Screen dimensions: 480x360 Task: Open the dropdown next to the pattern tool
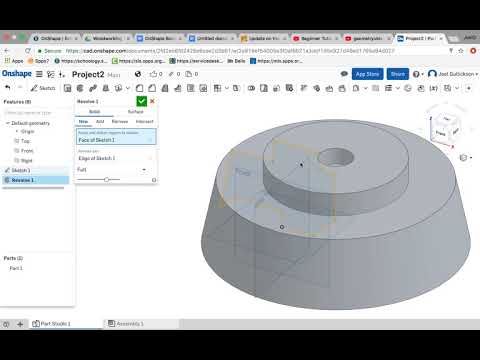(x=227, y=88)
